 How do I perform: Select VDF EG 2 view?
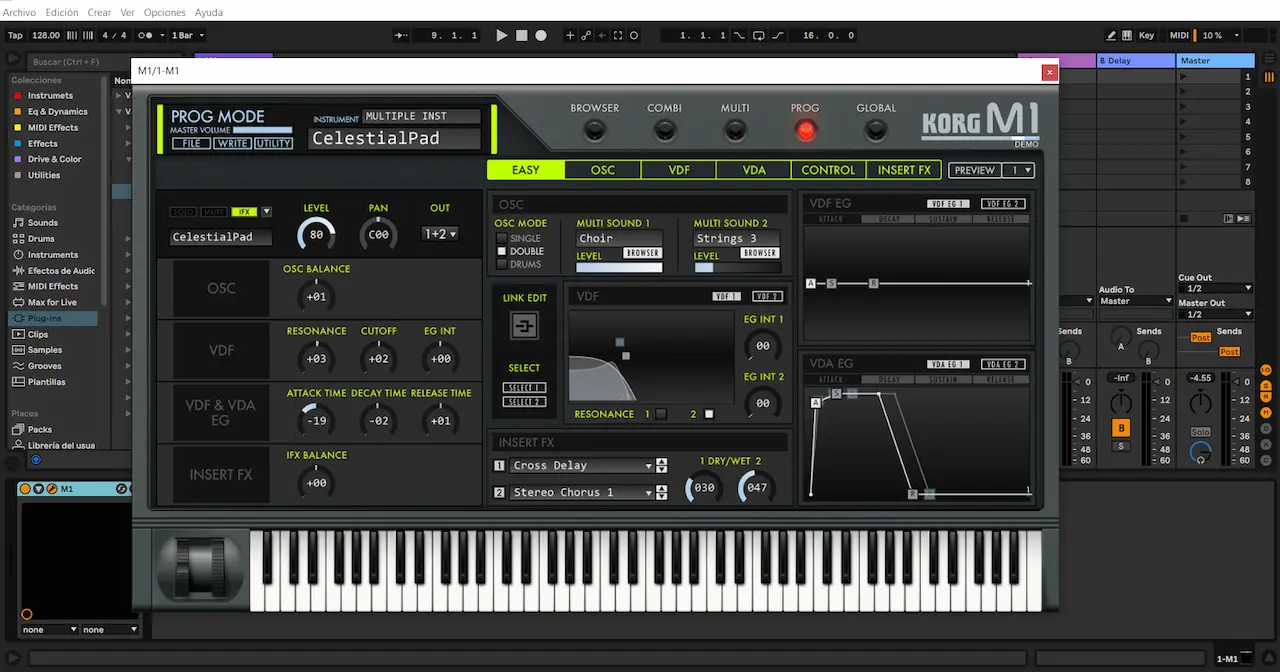point(1003,203)
